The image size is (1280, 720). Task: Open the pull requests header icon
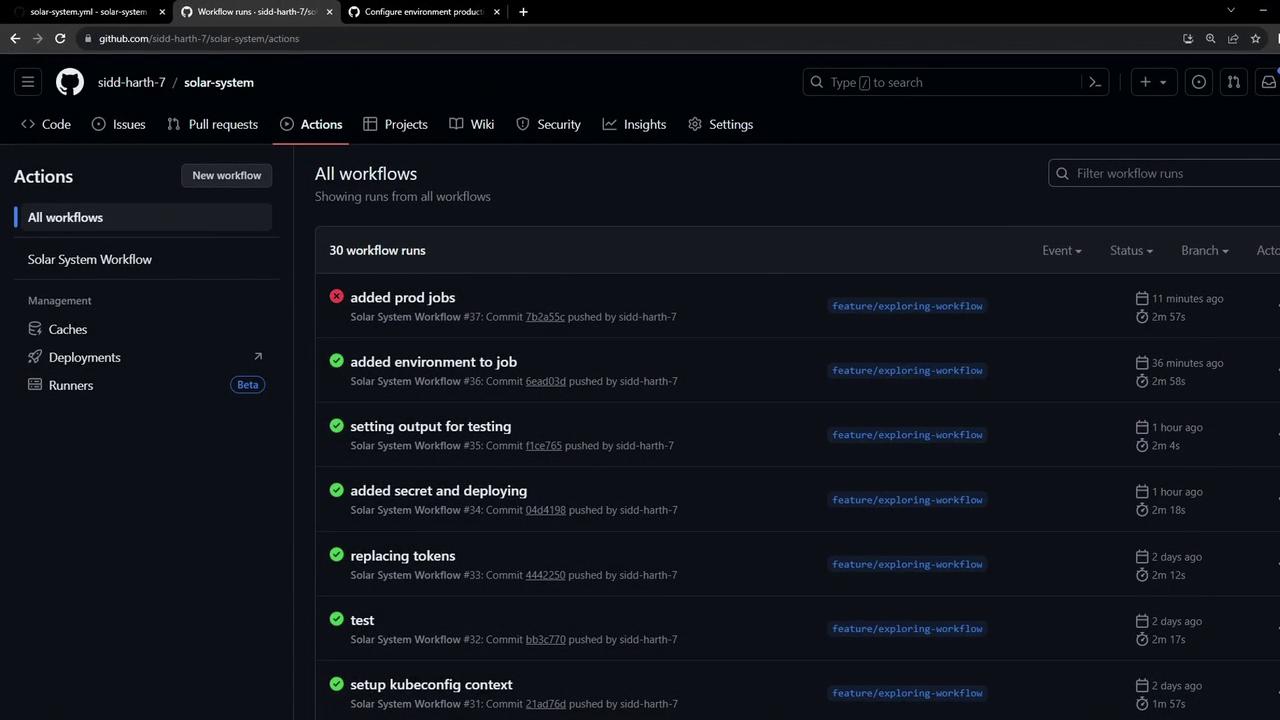tap(1234, 82)
